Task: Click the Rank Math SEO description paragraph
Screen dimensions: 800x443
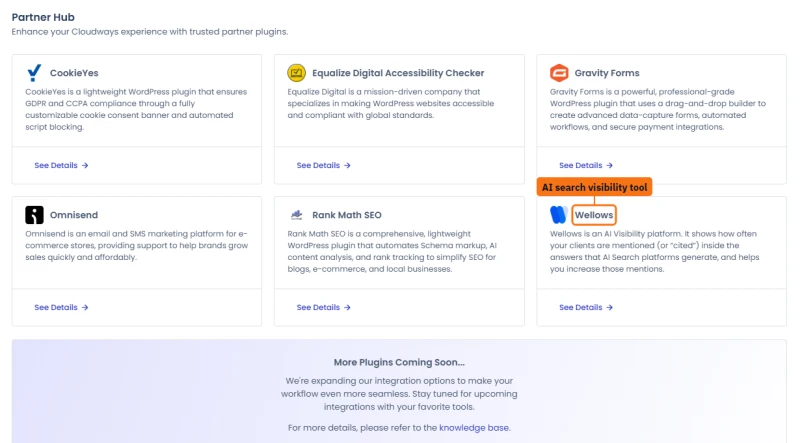Action: tap(392, 251)
